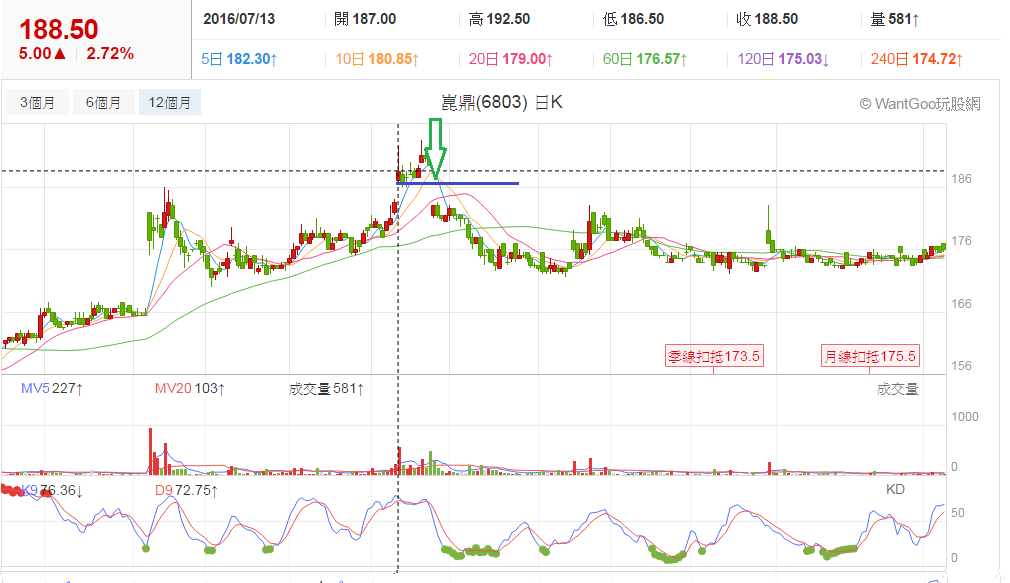The image size is (1010, 583).
Task: Click the 20日 179.00 moving average
Action: pos(511,59)
